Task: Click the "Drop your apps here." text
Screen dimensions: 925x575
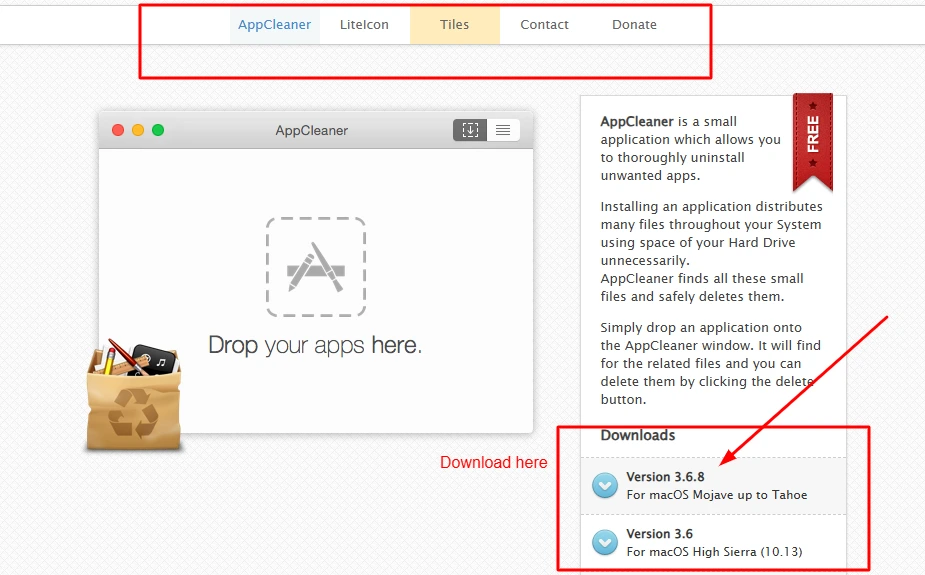Action: pos(315,346)
